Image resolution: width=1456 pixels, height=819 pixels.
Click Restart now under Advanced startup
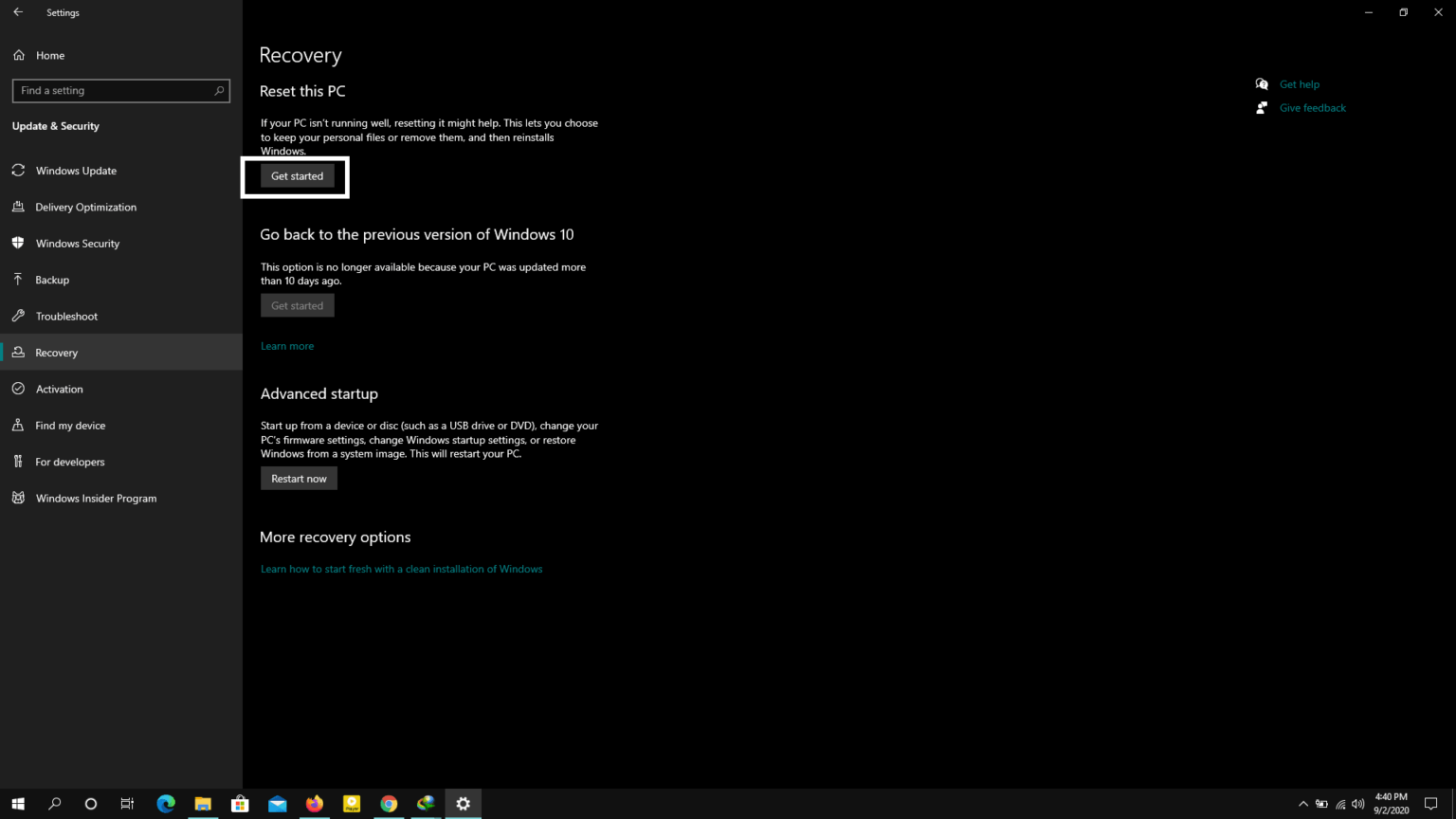click(299, 478)
